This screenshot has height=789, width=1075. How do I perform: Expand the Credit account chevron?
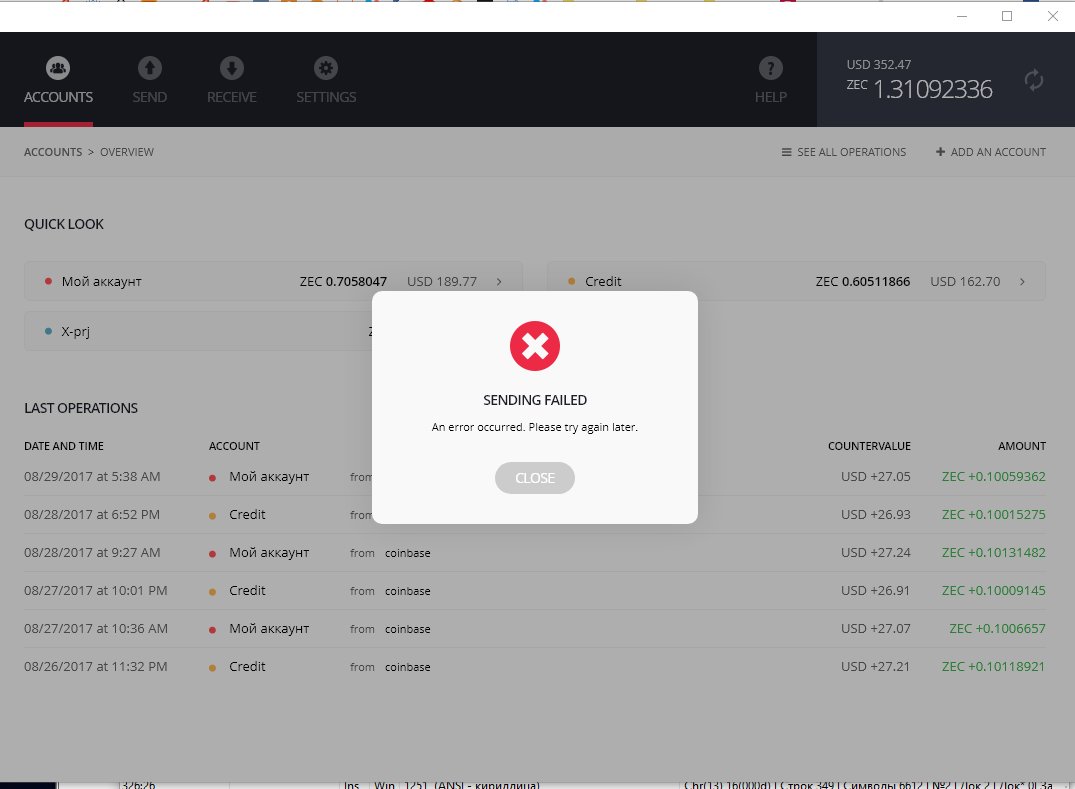click(x=1022, y=282)
